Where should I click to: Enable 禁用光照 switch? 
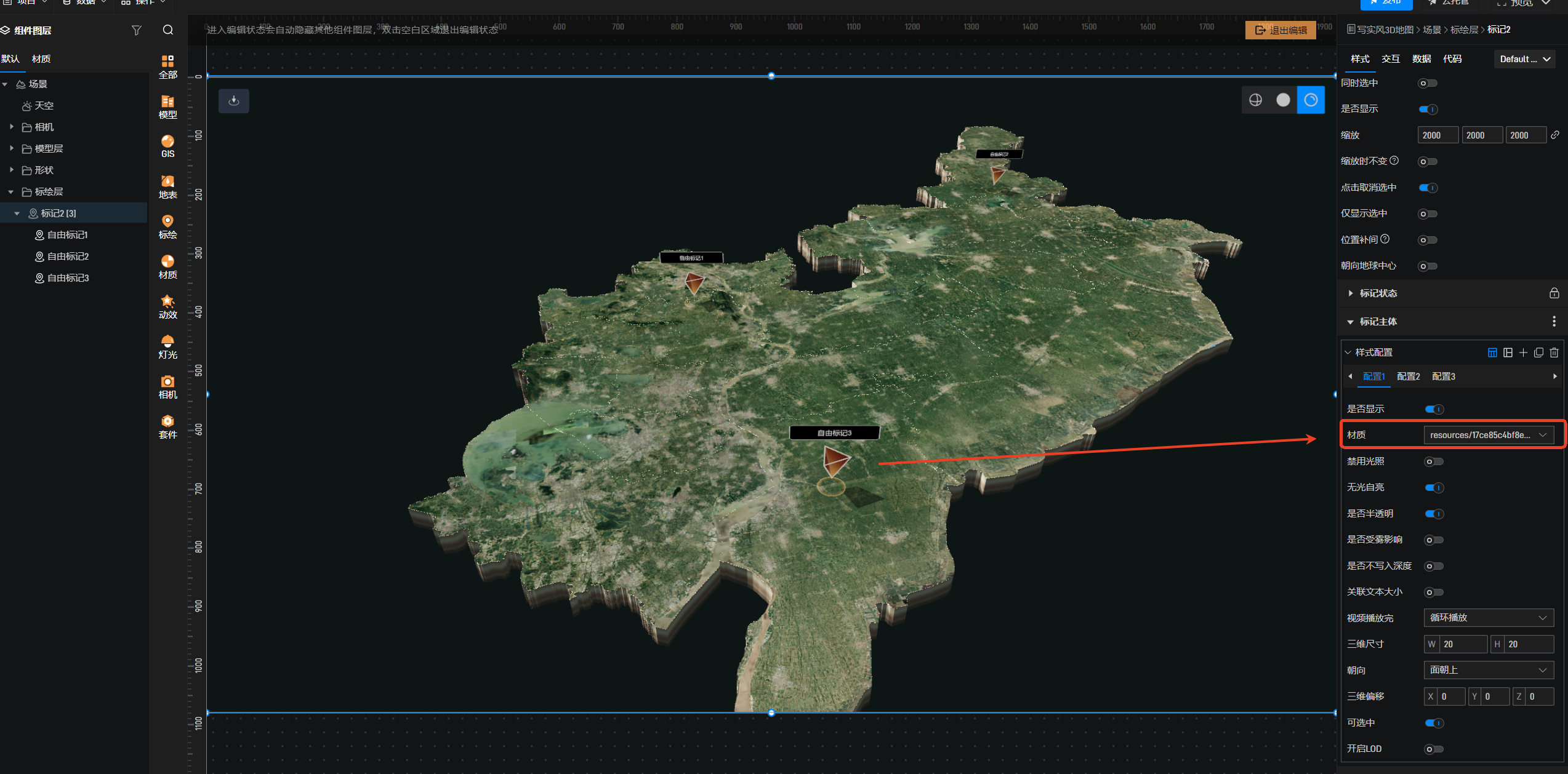pos(1434,461)
